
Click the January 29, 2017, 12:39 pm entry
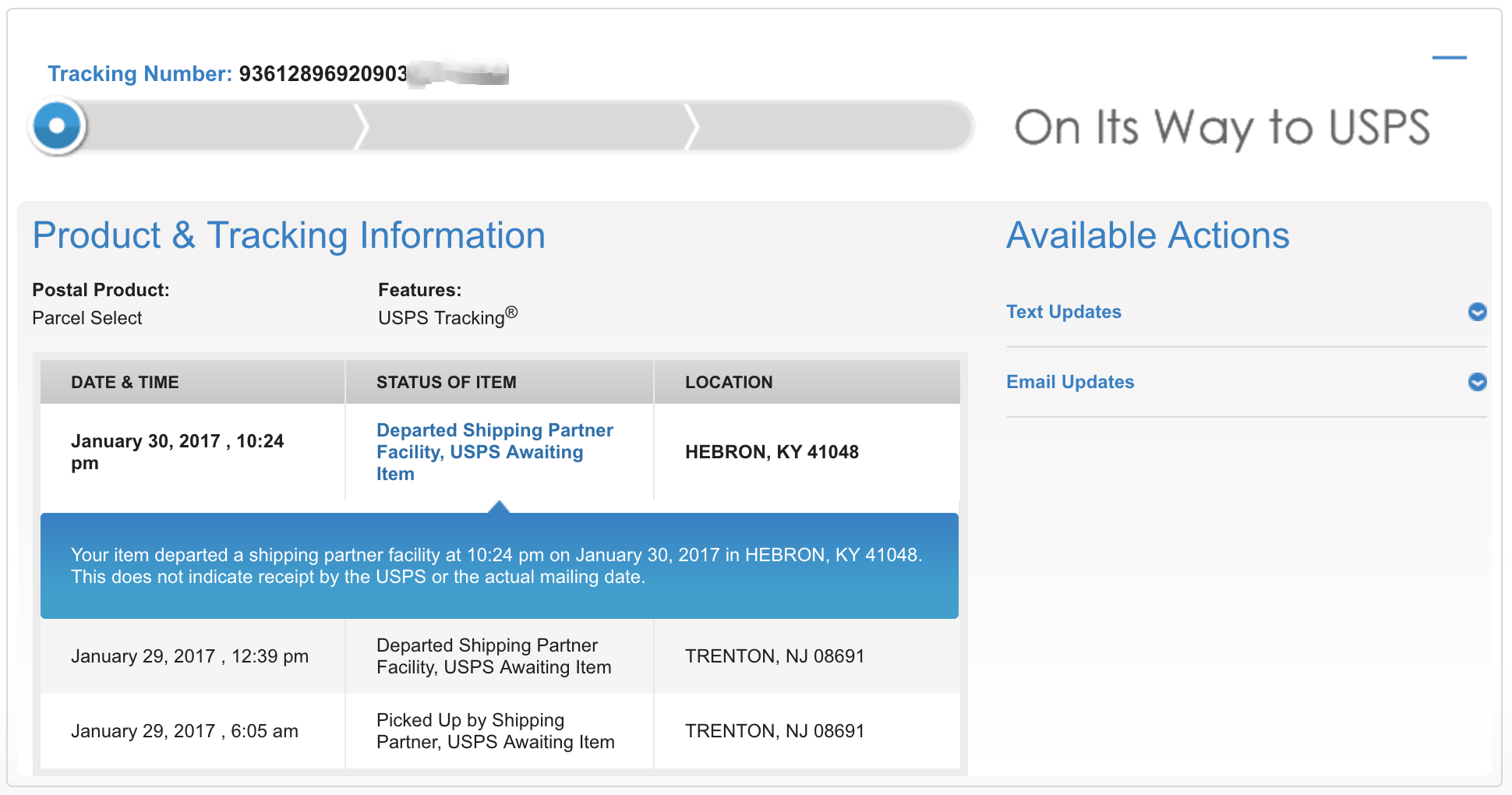189,656
